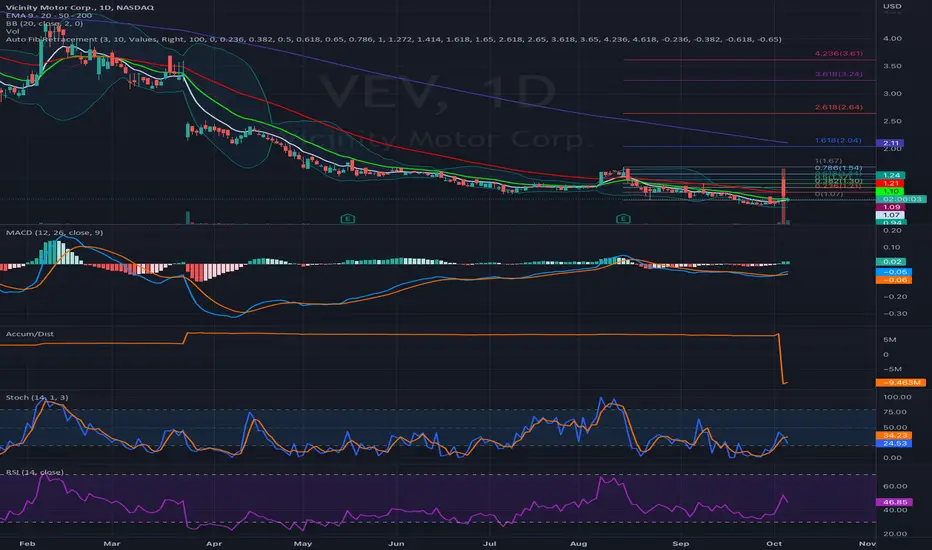Viewport: 932px width, 550px height.
Task: Click the 46.85 RSI value tag
Action: coord(894,502)
